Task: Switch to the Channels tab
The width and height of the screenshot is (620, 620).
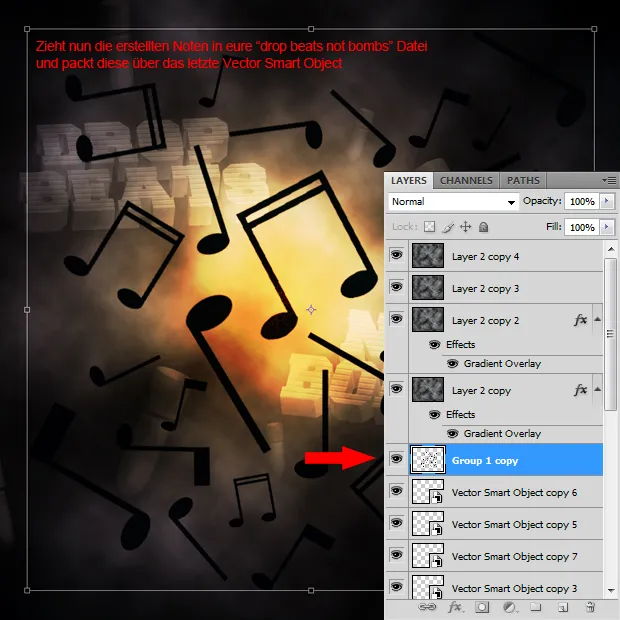Action: (x=466, y=181)
